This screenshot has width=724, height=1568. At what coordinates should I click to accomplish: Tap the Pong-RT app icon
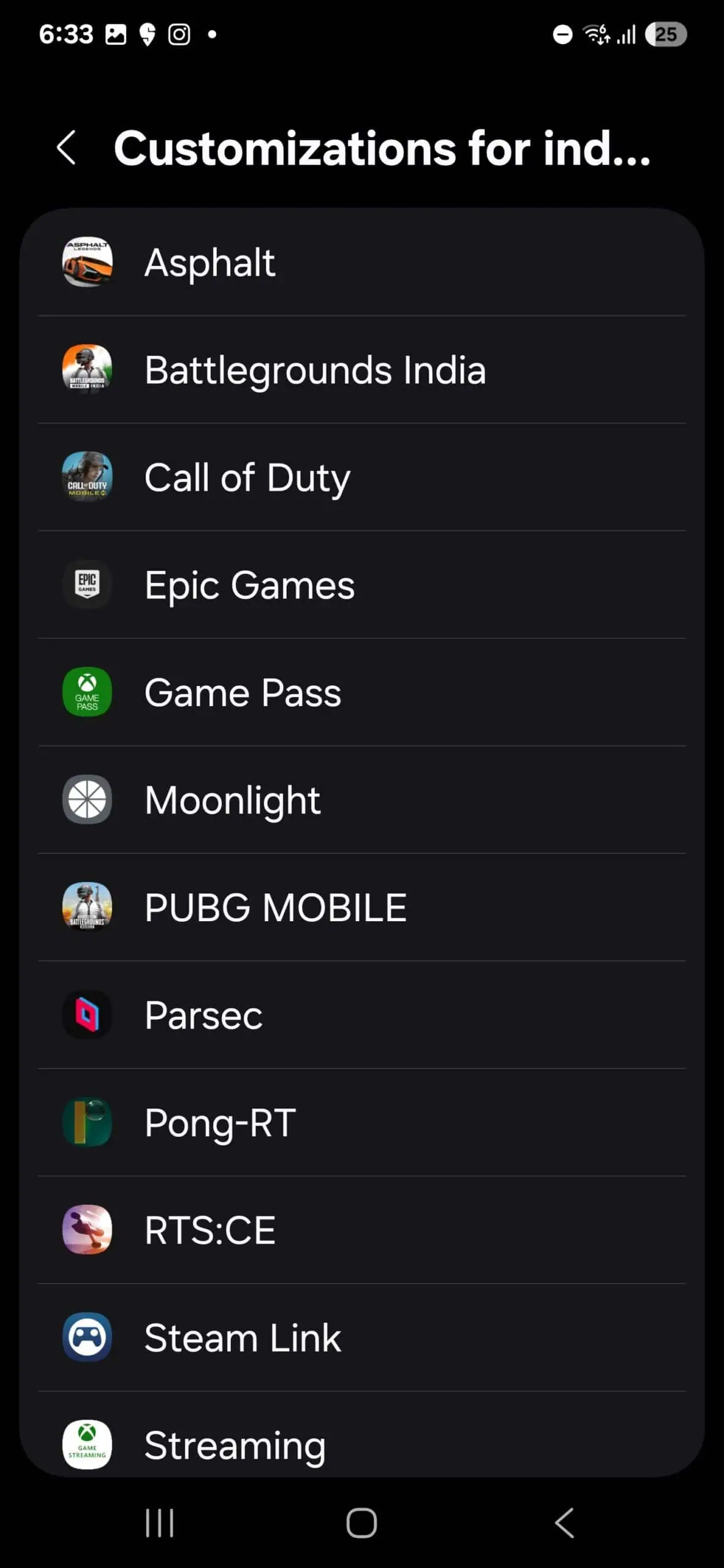point(87,1122)
